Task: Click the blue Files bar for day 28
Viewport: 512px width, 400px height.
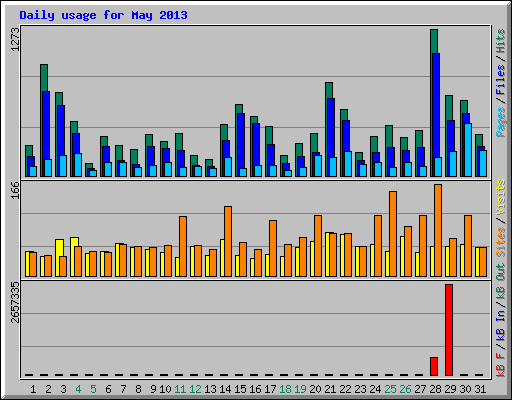Action: coord(436,105)
